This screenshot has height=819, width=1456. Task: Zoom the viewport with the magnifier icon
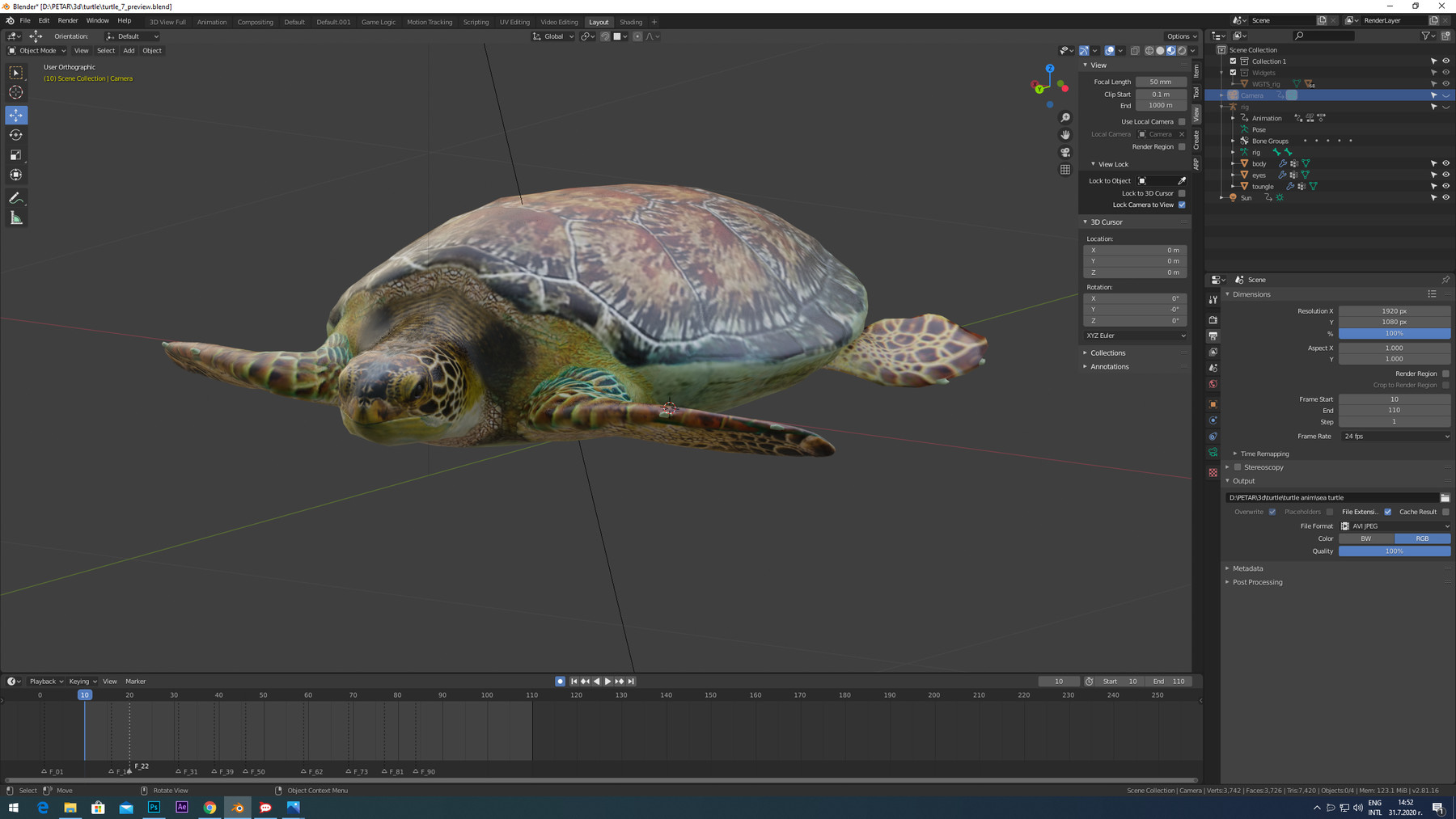[x=1065, y=116]
